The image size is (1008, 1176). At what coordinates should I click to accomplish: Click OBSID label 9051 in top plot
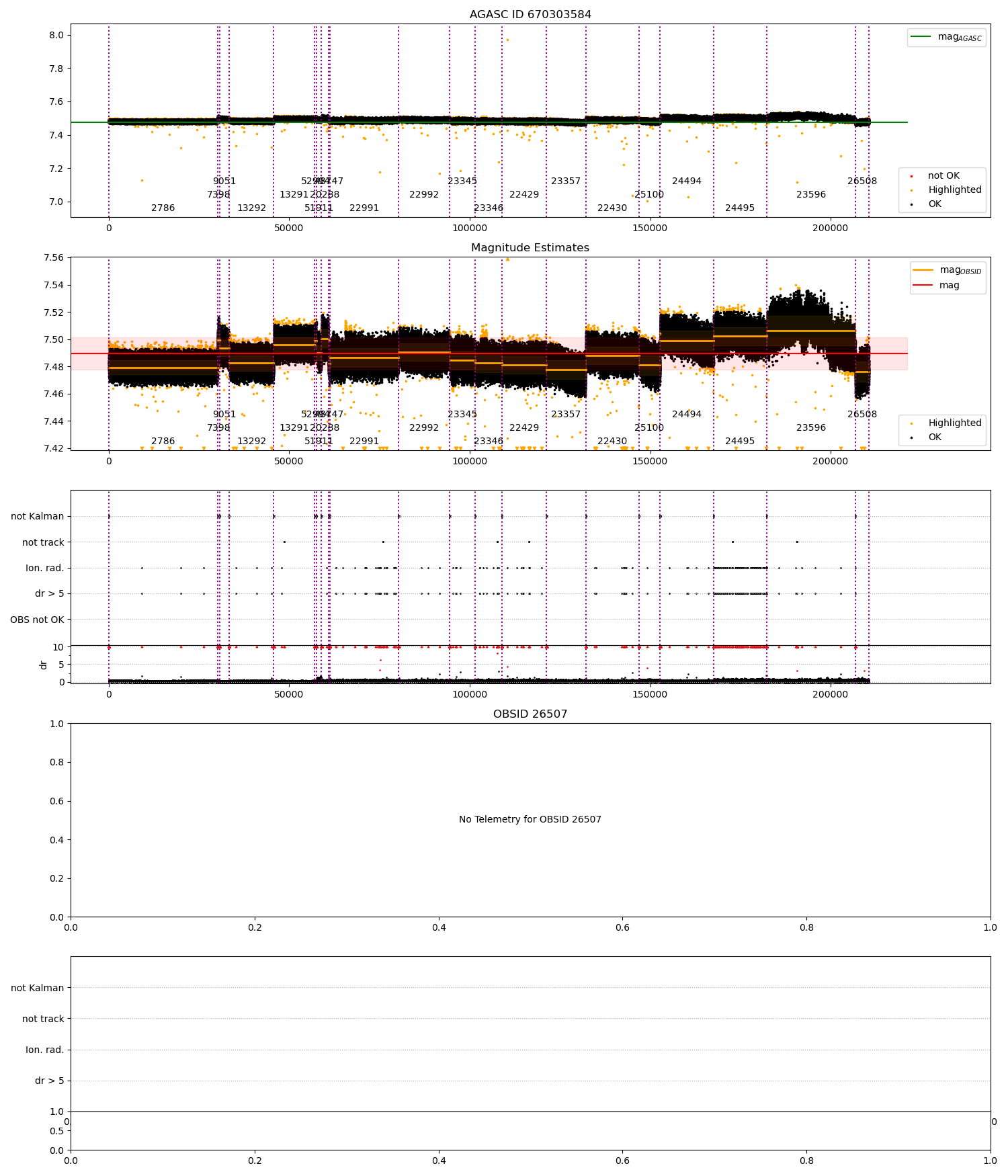click(x=224, y=181)
